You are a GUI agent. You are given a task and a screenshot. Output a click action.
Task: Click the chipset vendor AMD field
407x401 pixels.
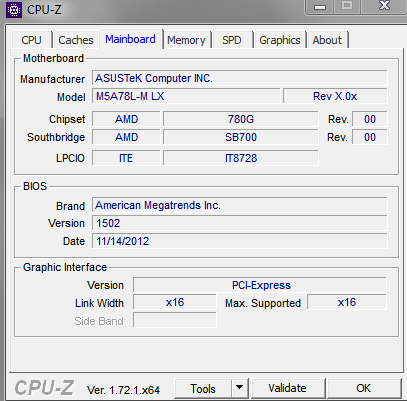(126, 119)
